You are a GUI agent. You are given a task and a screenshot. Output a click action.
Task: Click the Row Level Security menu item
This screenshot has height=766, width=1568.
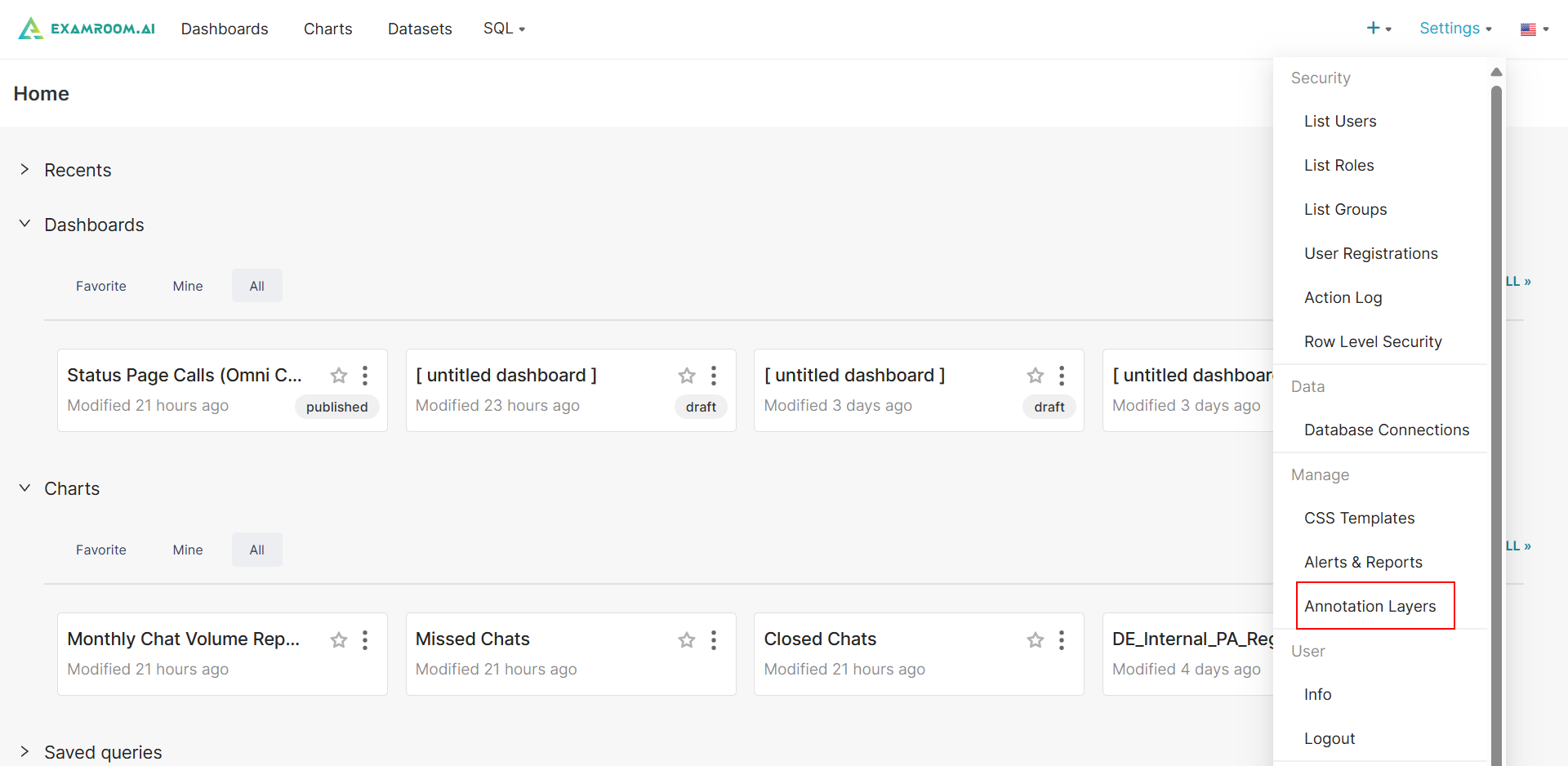(1373, 341)
